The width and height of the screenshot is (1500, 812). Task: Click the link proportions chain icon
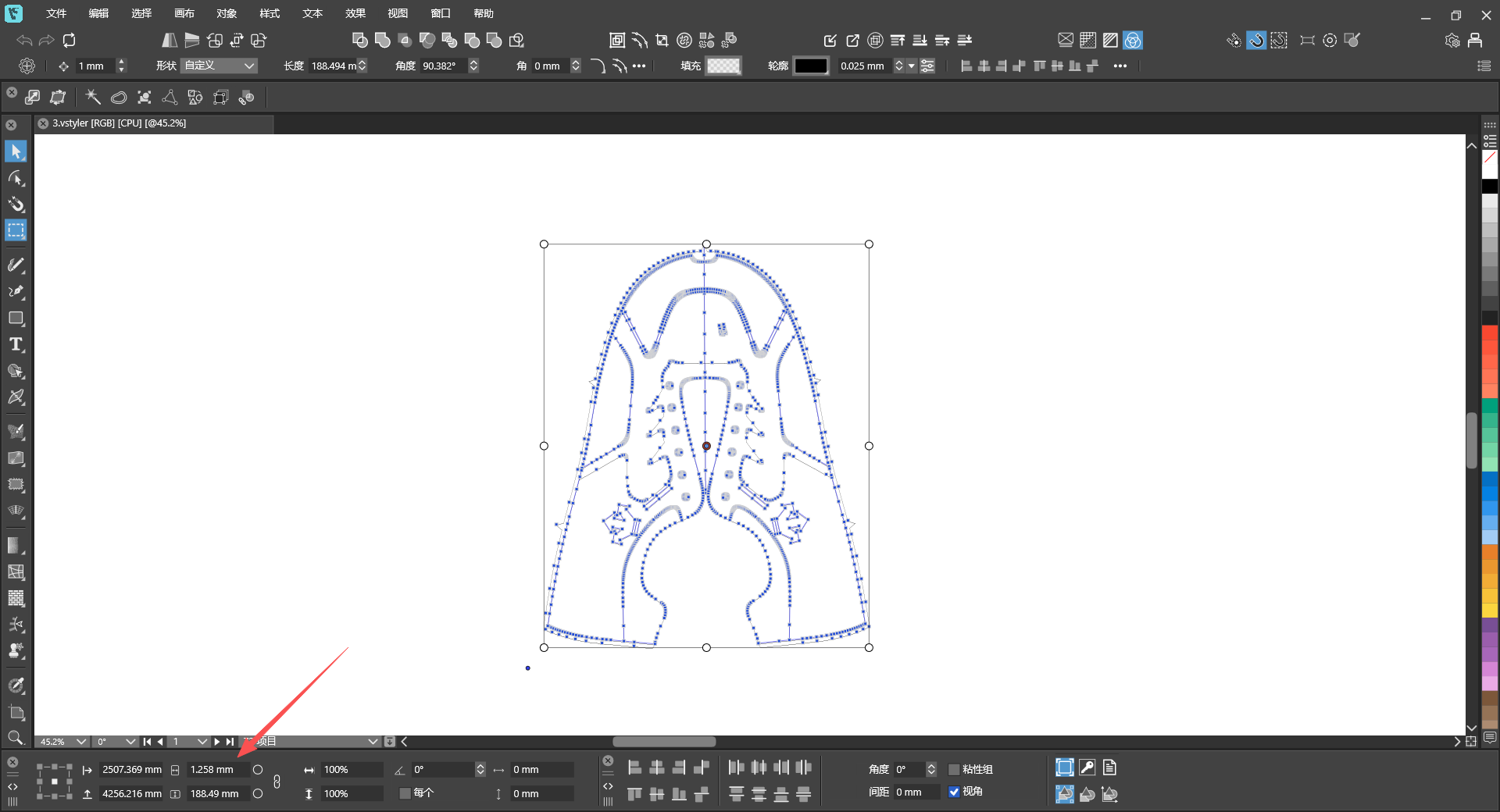(x=277, y=782)
